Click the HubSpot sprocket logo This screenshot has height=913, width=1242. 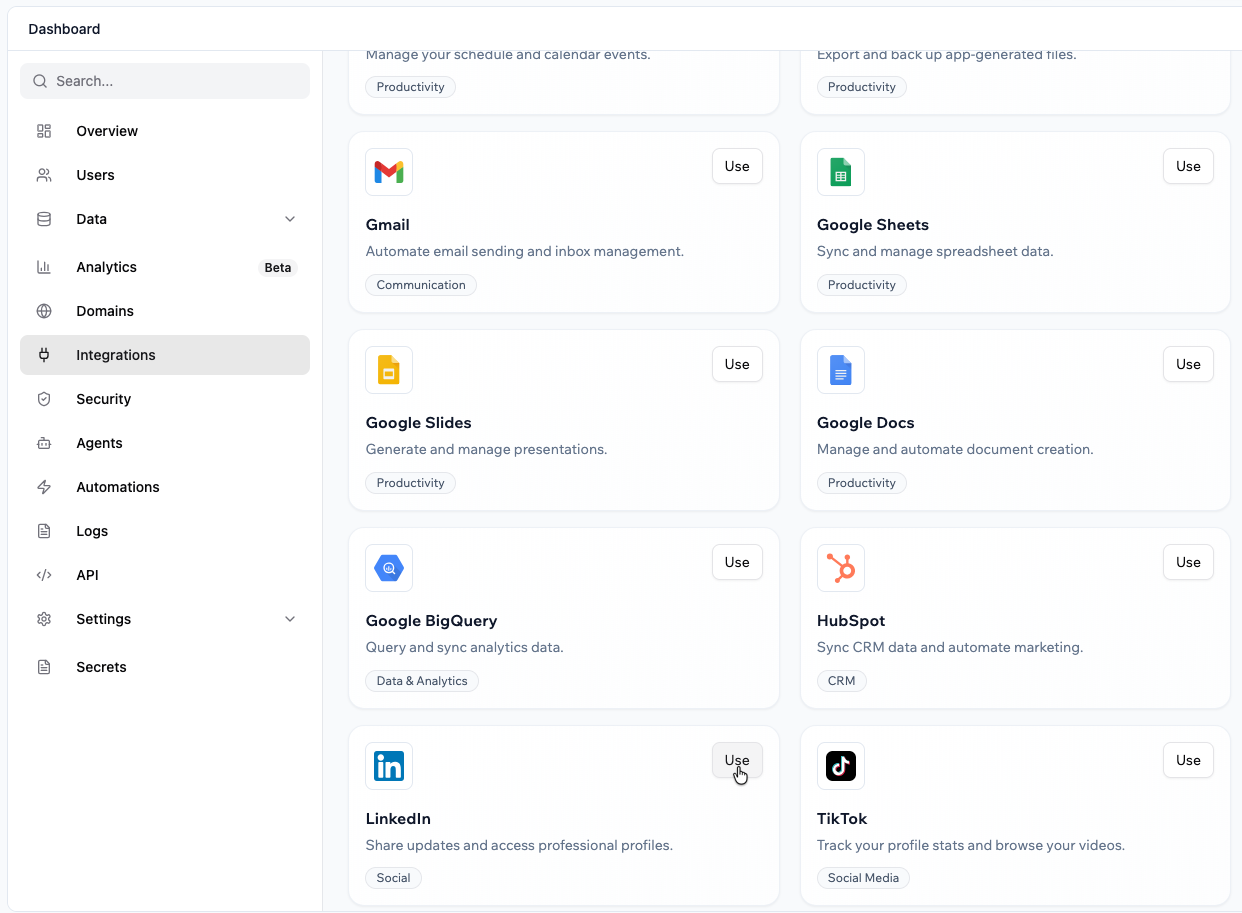click(x=840, y=567)
